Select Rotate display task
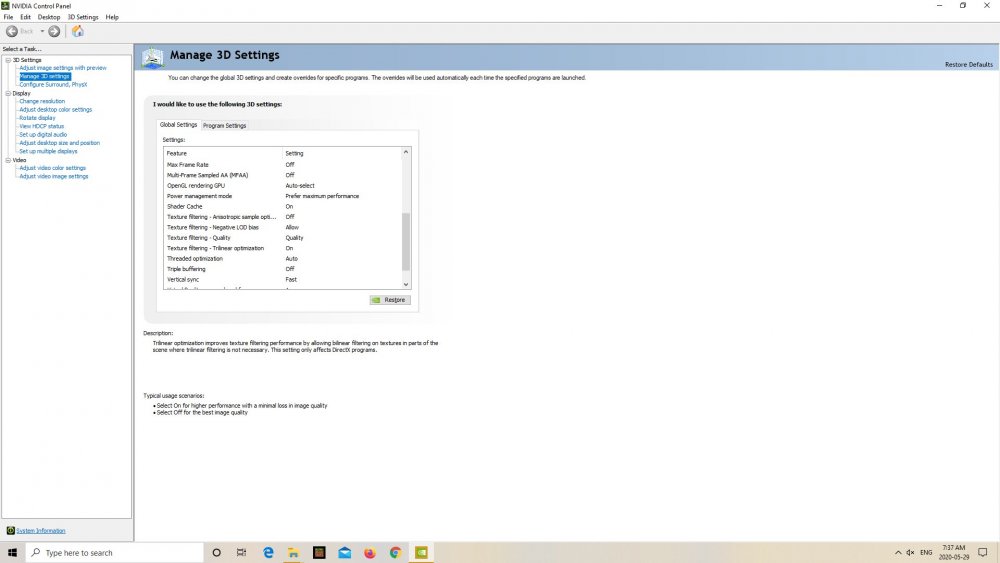Viewport: 1000px width, 563px height. click(37, 117)
